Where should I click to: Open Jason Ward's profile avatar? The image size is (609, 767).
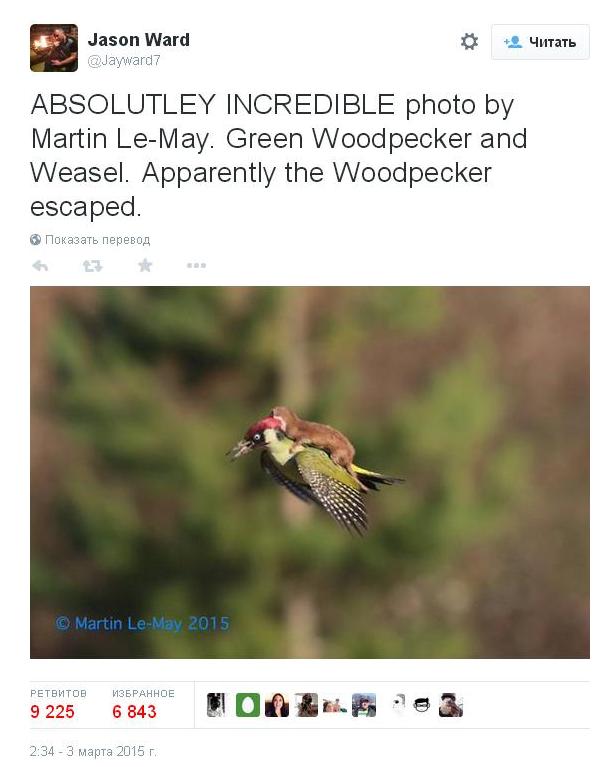[54, 48]
